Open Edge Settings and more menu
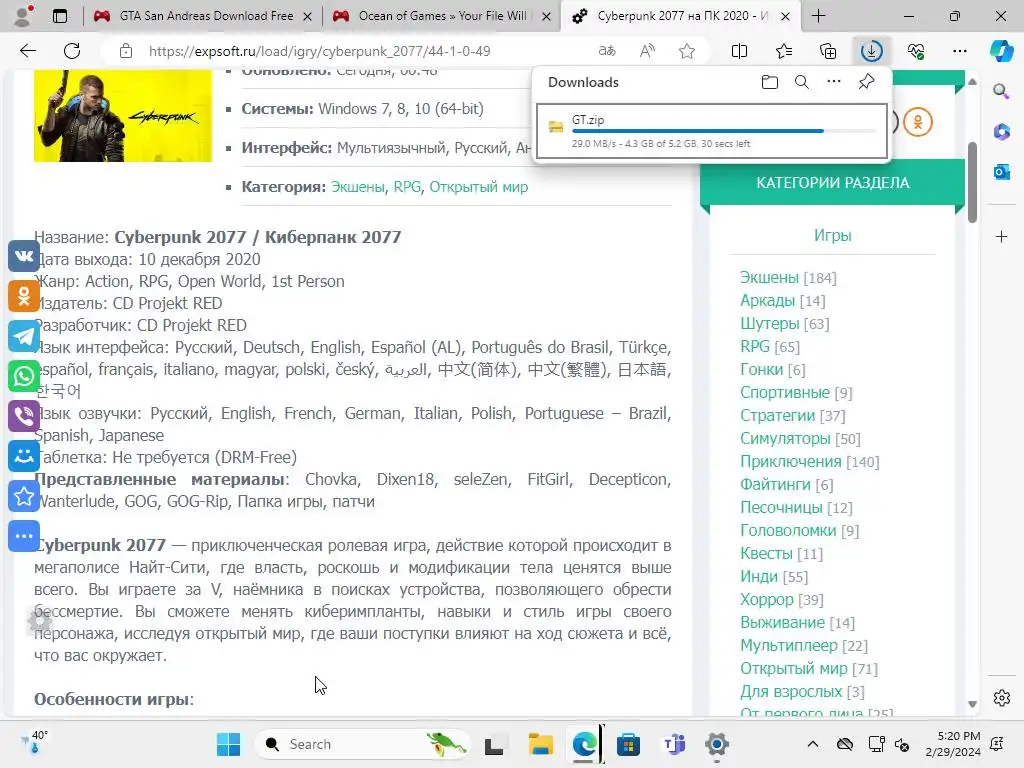 [959, 51]
